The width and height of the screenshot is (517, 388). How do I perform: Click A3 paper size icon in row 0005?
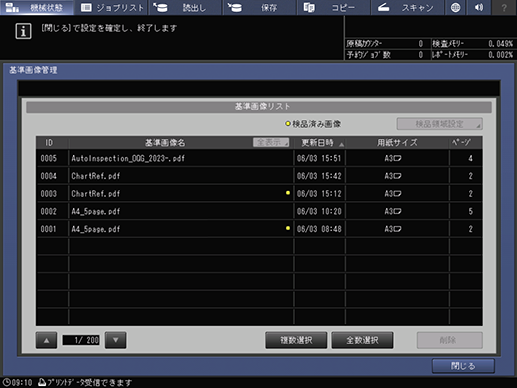coord(393,158)
